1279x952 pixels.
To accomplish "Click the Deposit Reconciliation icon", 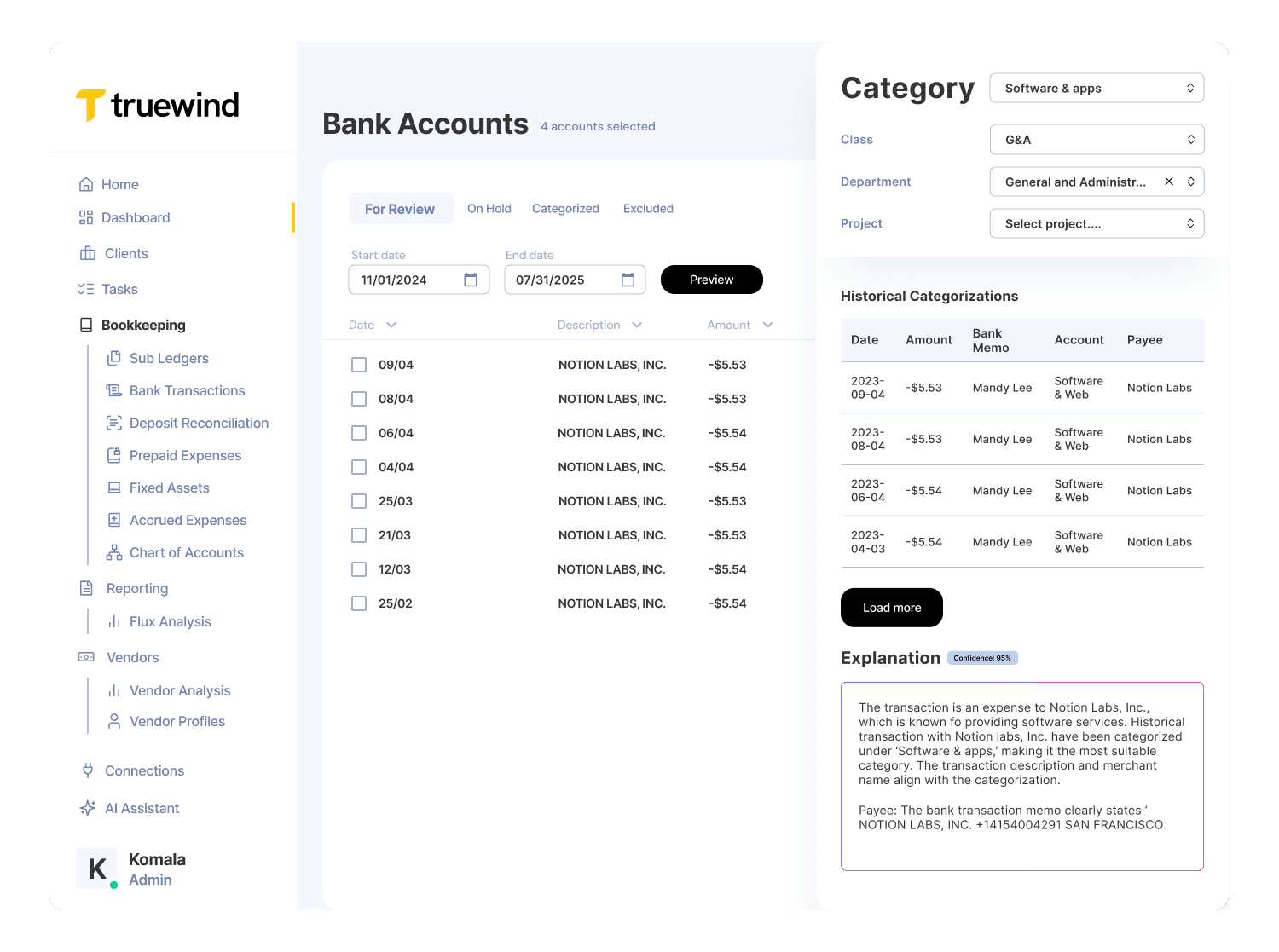I will [x=113, y=423].
